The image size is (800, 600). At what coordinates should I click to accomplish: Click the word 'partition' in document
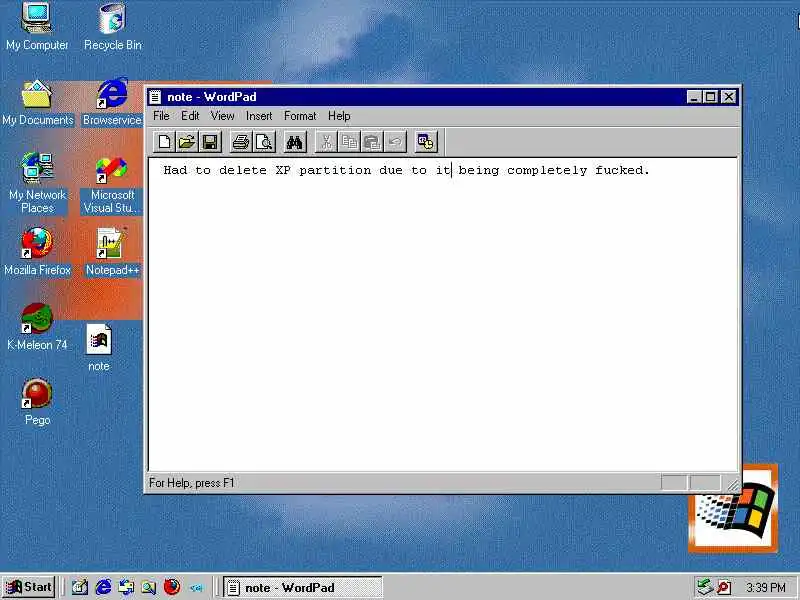tap(335, 170)
